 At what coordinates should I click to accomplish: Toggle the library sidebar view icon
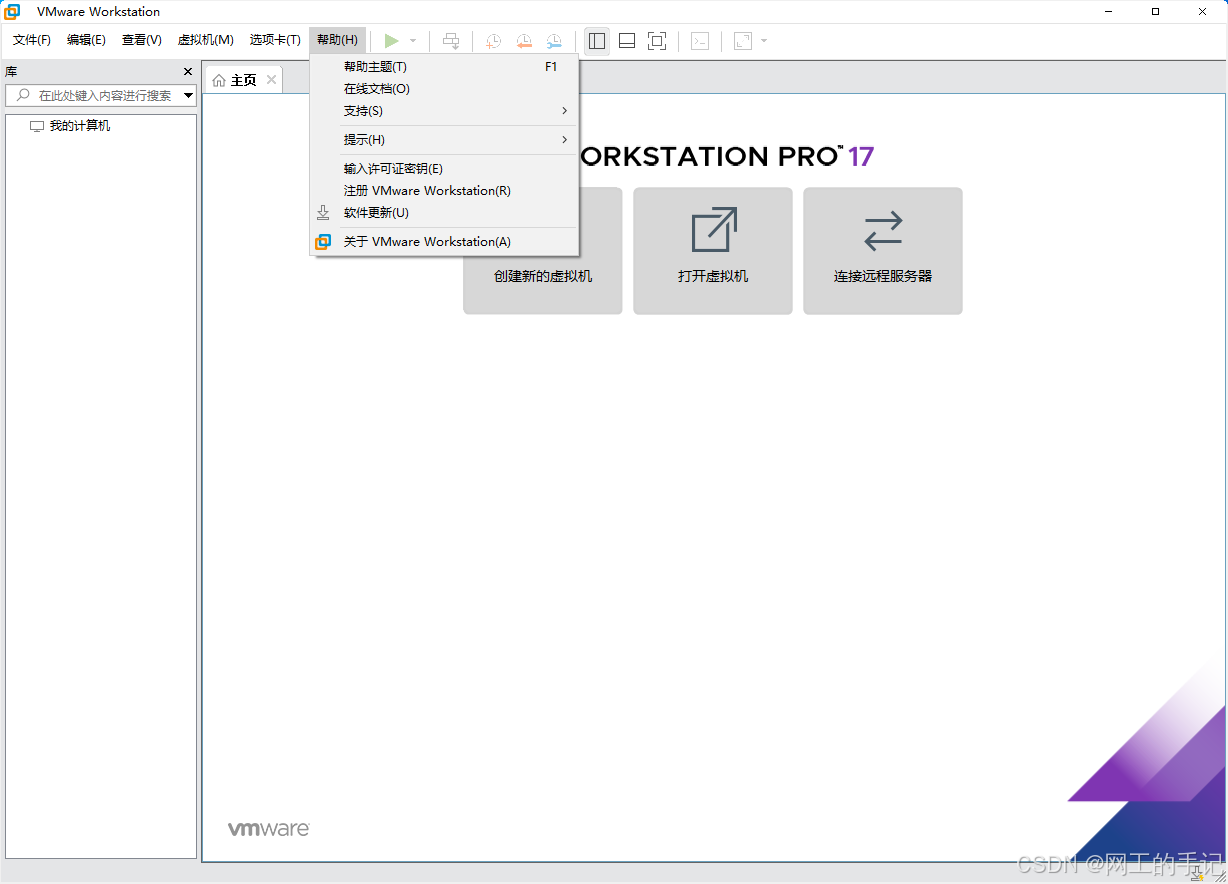click(x=597, y=41)
